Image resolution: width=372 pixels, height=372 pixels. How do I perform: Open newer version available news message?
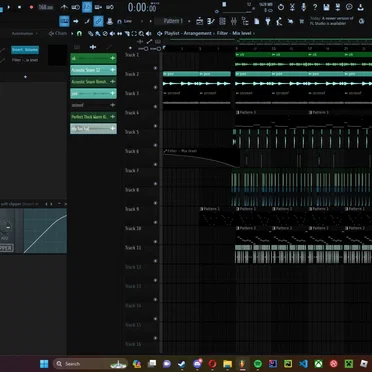331,21
